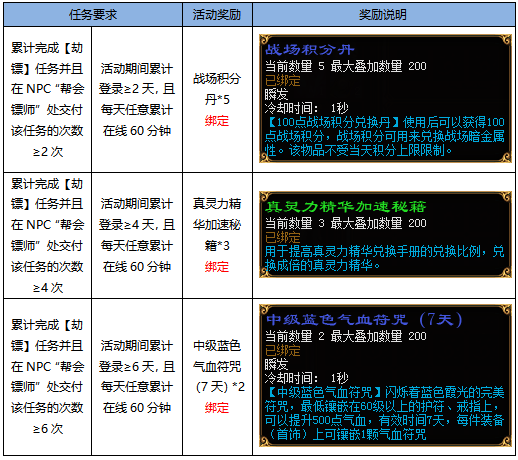Image resolution: width=518 pixels, height=460 pixels.
Task: Open the 真灵力精华加速秘籍 tooltip image
Action: (x=385, y=234)
